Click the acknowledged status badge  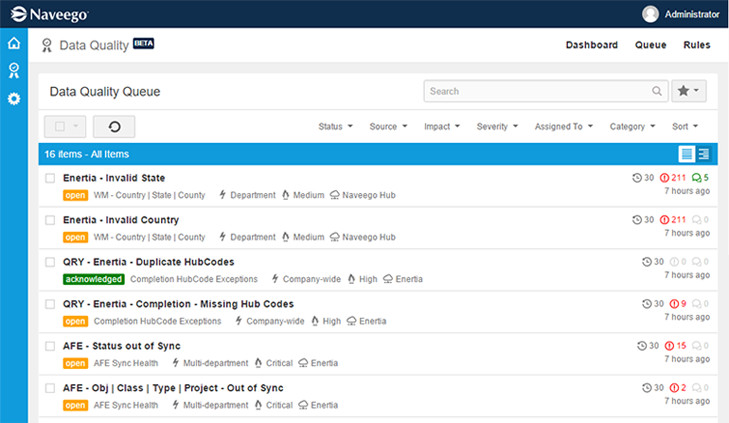(93, 279)
